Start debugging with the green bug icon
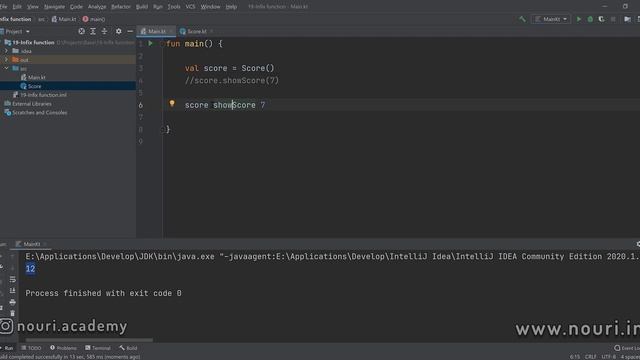The height and width of the screenshot is (360, 640). pos(590,19)
